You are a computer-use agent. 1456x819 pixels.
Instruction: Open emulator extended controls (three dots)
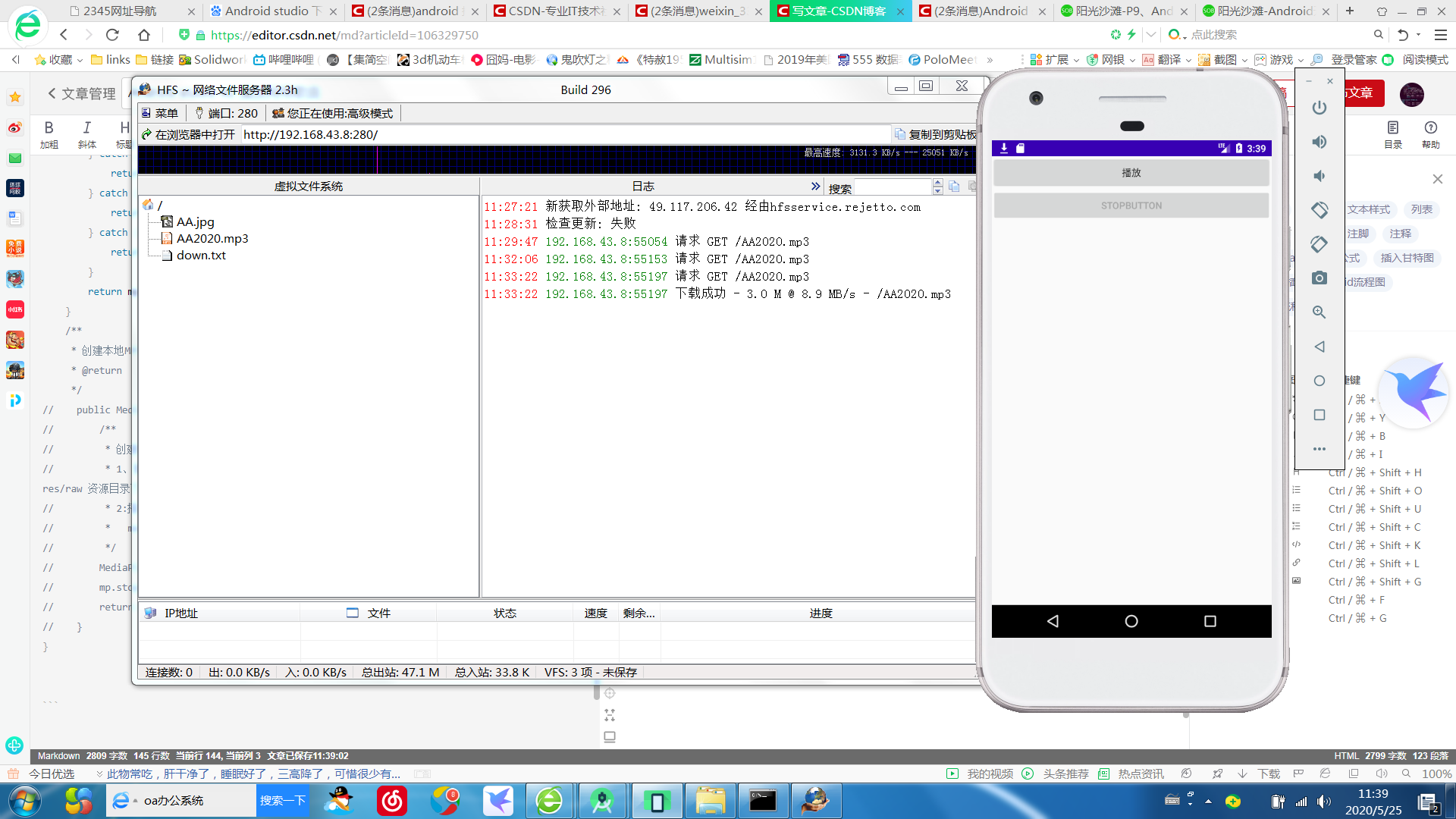click(1319, 449)
